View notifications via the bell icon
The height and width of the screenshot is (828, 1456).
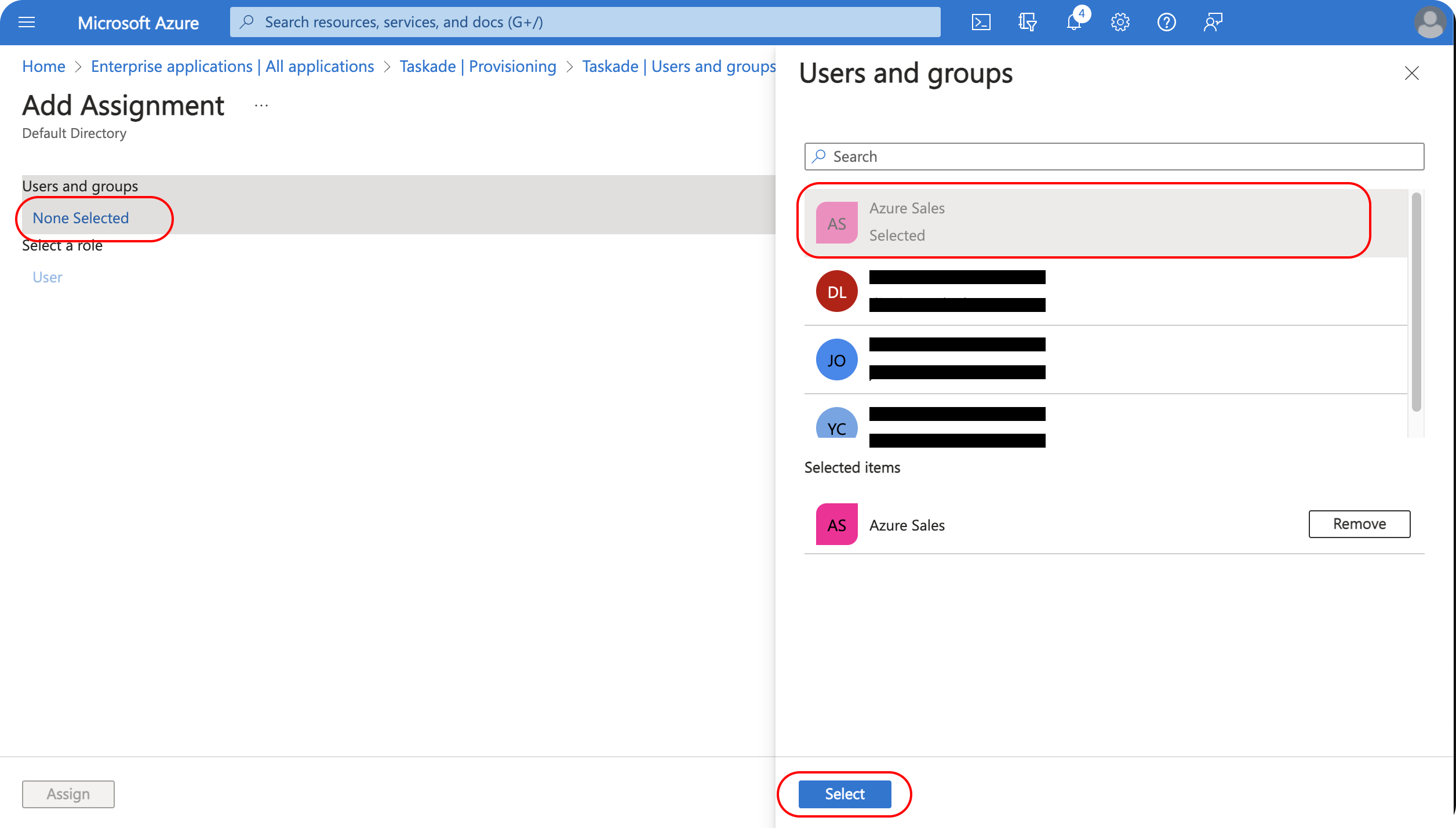1073,23
